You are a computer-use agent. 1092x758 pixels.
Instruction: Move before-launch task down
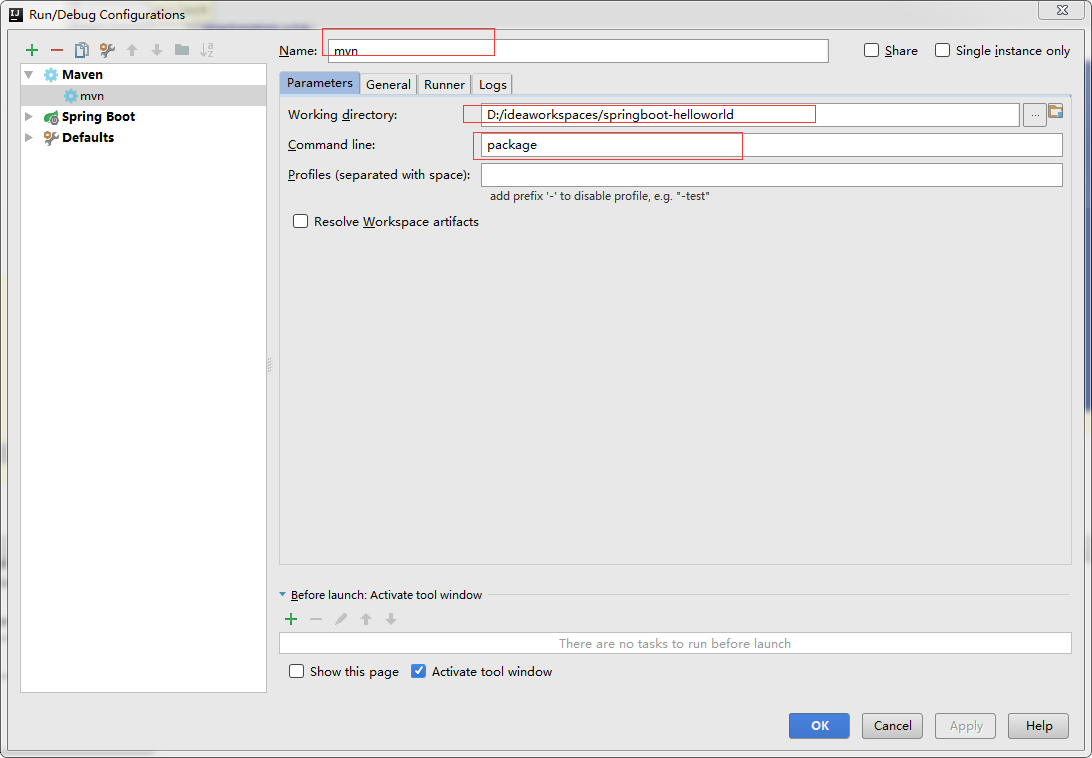[x=391, y=619]
